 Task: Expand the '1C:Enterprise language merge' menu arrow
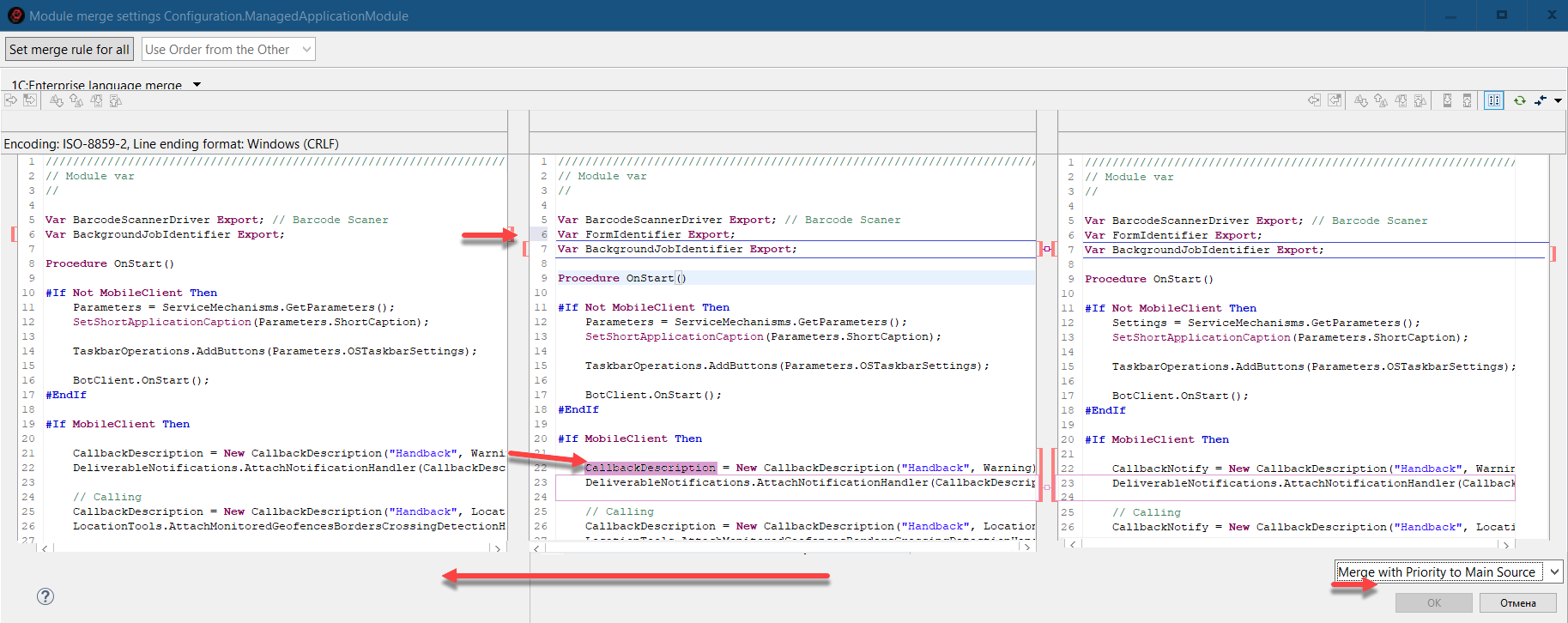click(x=197, y=85)
